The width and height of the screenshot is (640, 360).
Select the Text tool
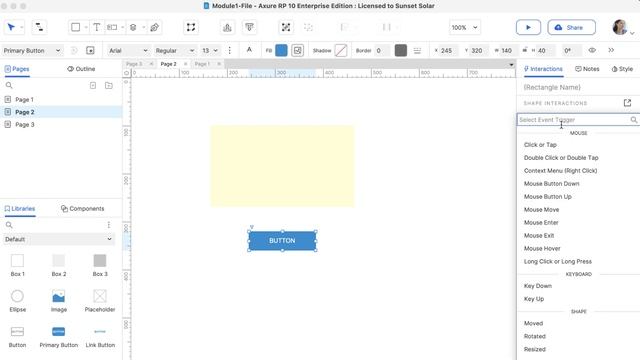(96, 27)
